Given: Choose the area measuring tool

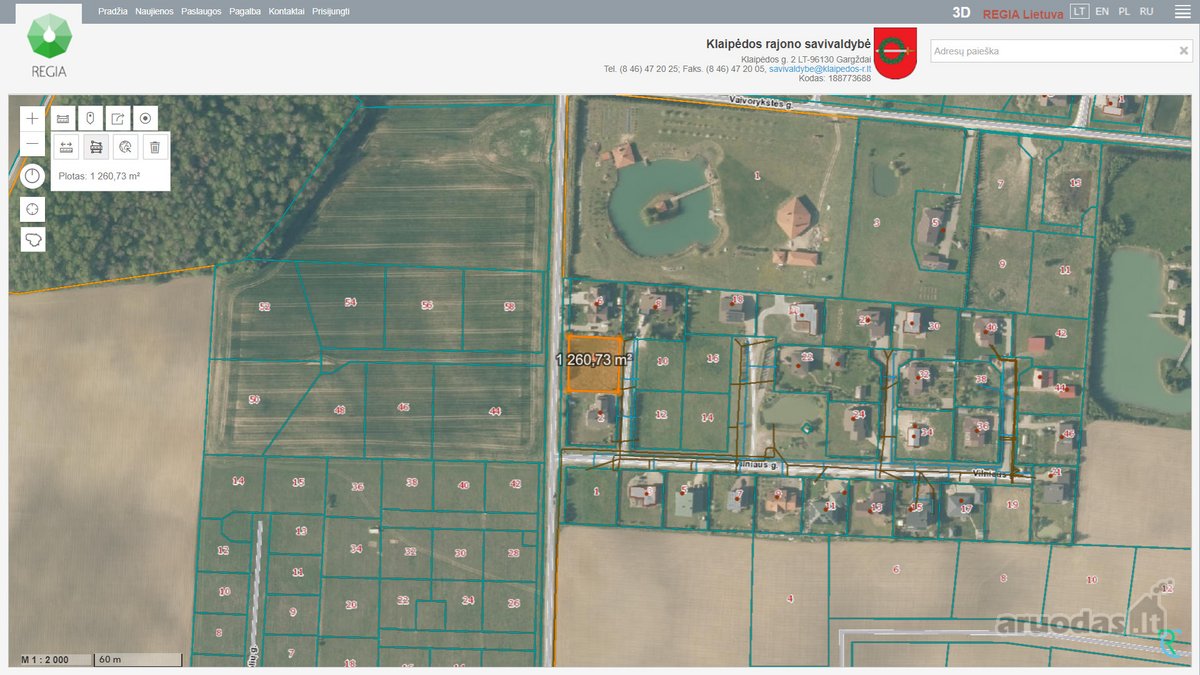Looking at the screenshot, I should [x=96, y=147].
